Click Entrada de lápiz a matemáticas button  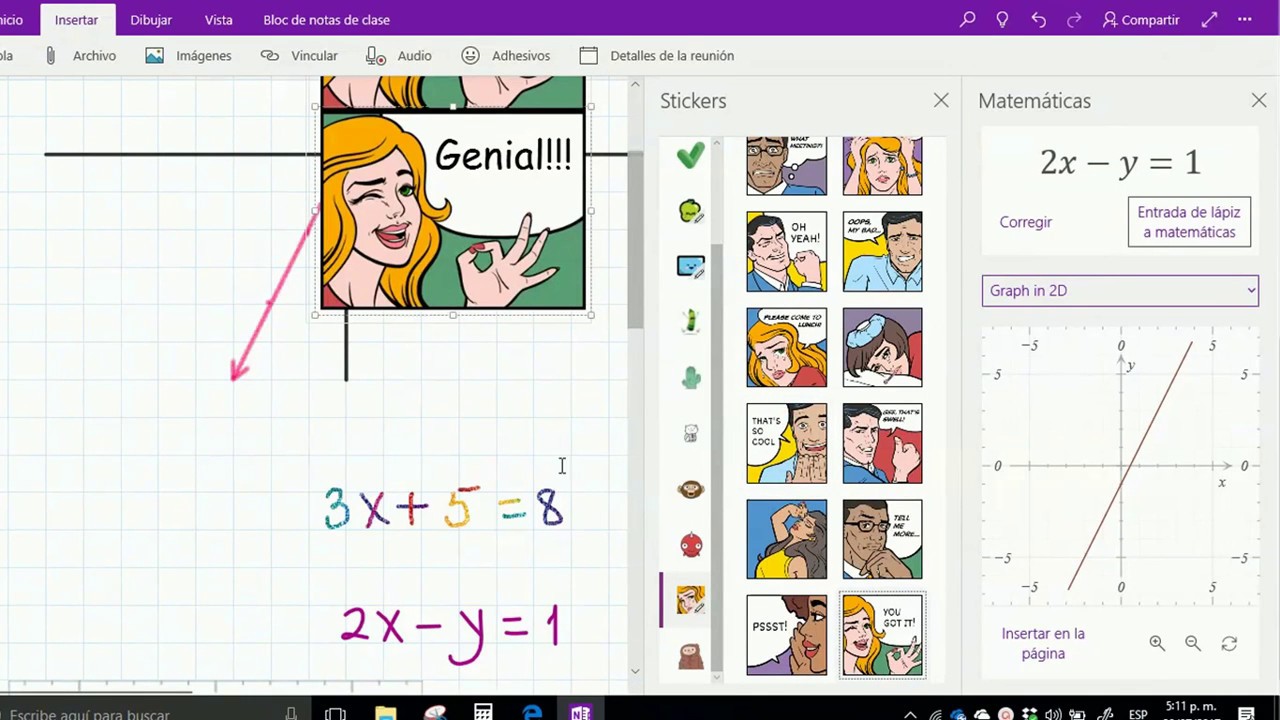pos(1189,222)
